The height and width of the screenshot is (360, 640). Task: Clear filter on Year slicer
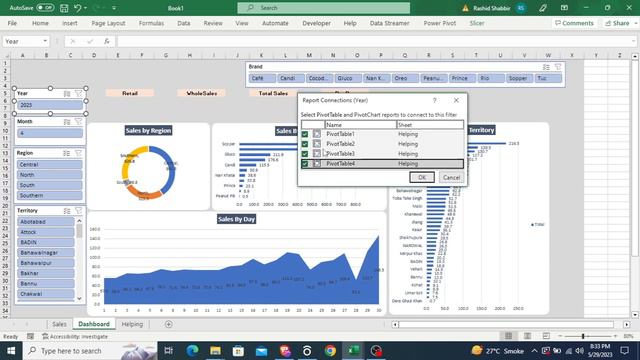(x=78, y=93)
